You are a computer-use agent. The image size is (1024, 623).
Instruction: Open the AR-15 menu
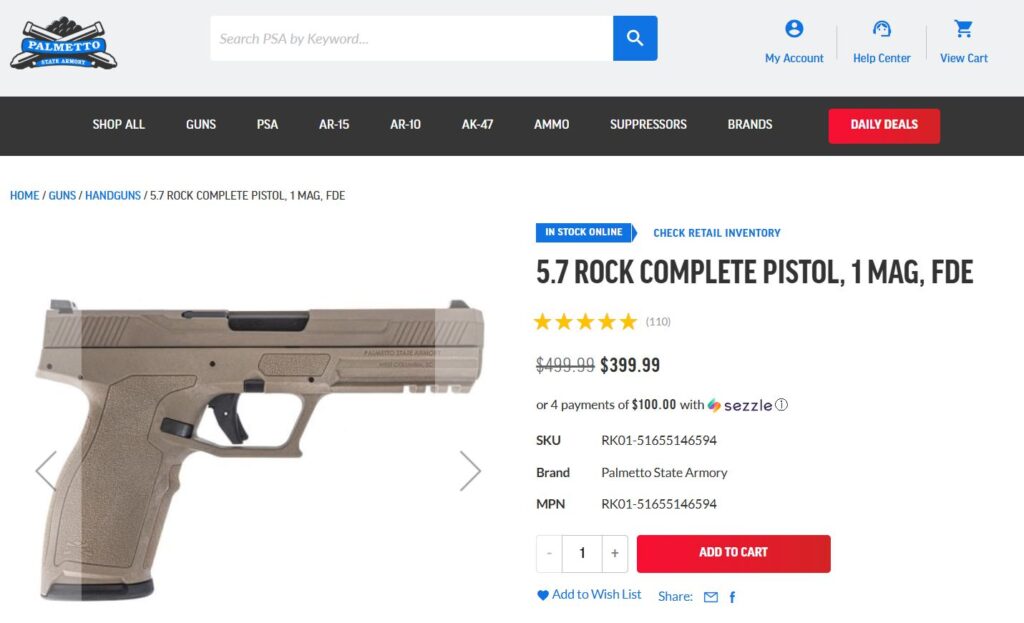tap(334, 125)
